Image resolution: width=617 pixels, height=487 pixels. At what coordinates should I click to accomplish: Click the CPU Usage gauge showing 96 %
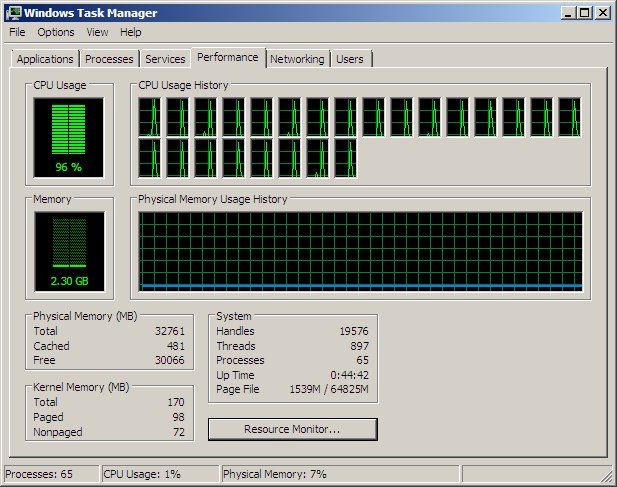click(x=69, y=138)
